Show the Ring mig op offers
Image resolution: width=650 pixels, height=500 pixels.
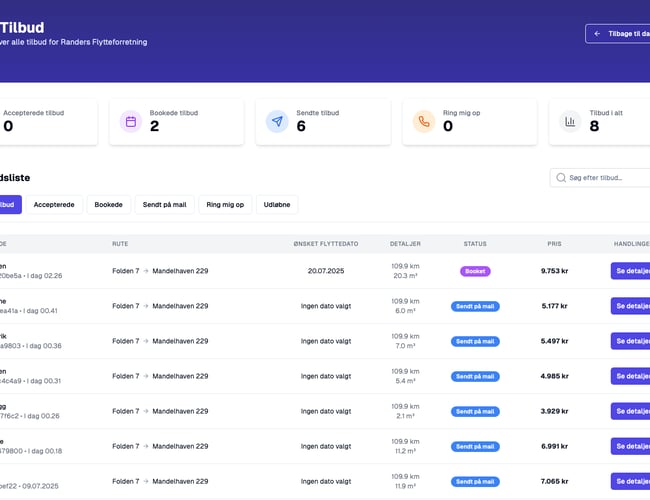[x=225, y=204]
